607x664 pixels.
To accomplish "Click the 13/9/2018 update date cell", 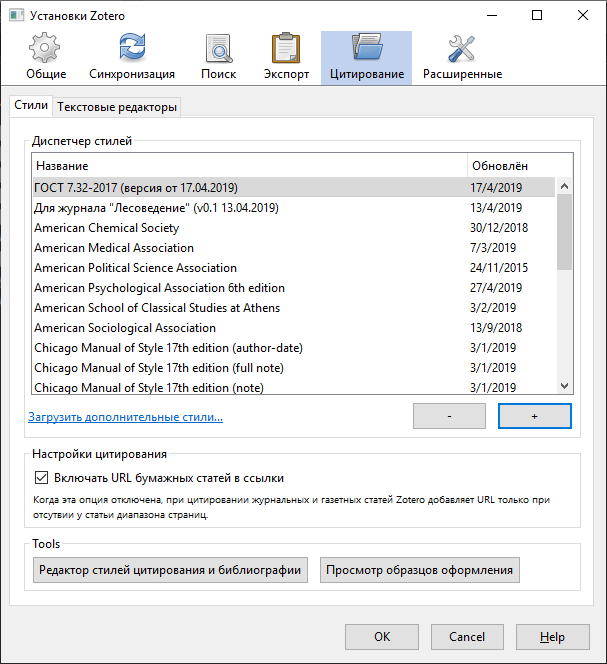I will tap(496, 328).
